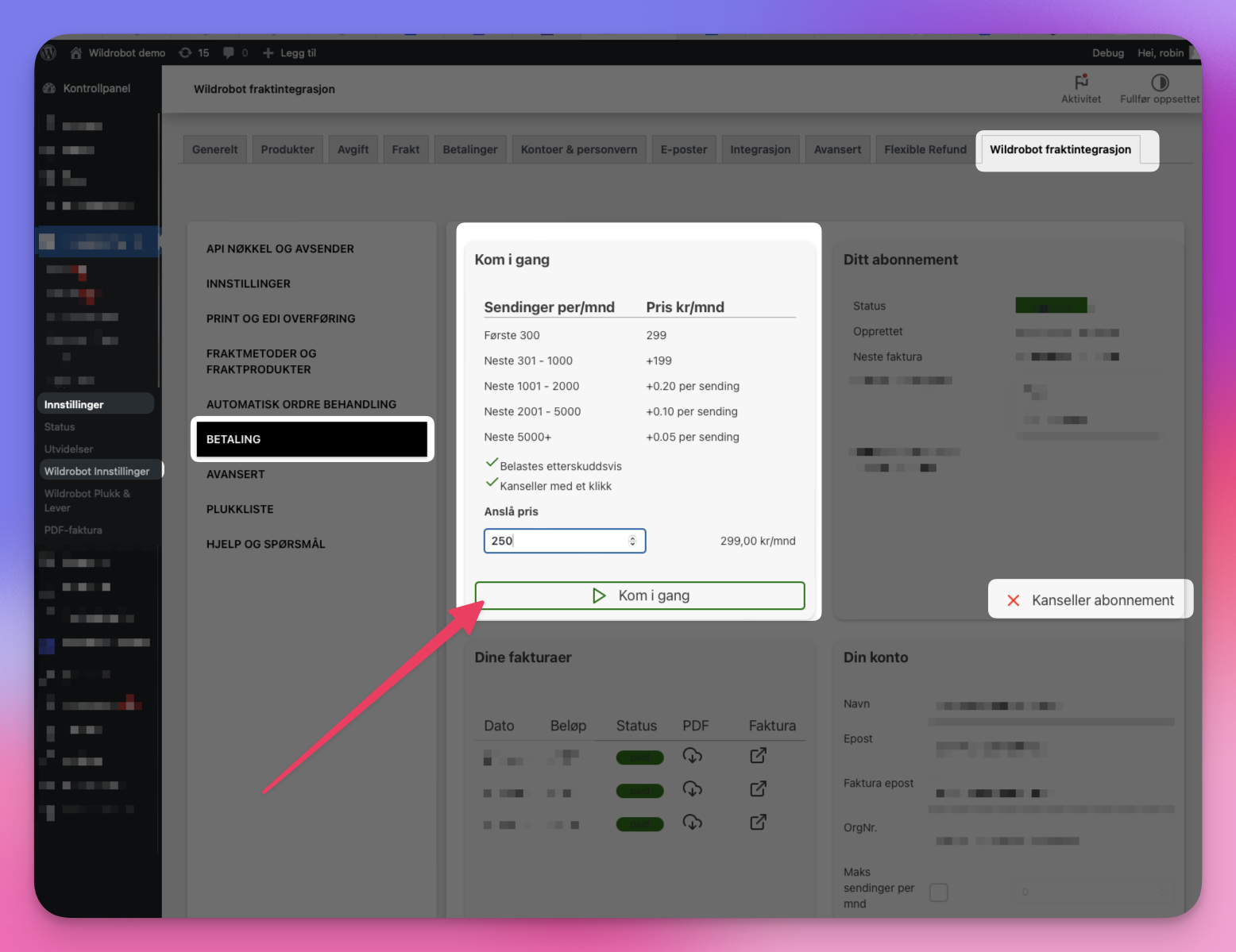Open INNSTILLINGER section in left menu
The height and width of the screenshot is (952, 1236).
coord(249,283)
